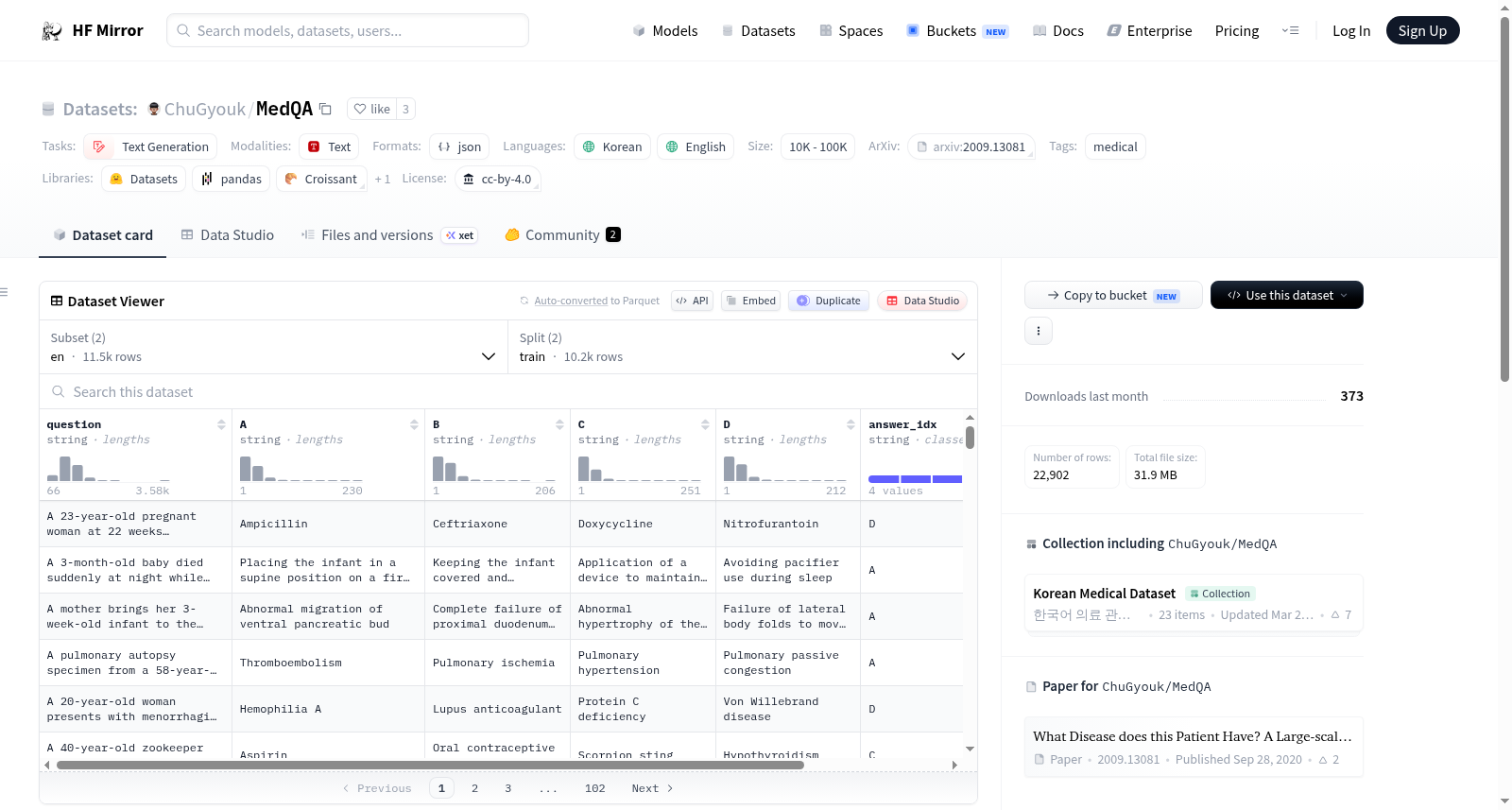The height and width of the screenshot is (810, 1512).
Task: Go to Datasets in navigation
Action: (x=759, y=31)
